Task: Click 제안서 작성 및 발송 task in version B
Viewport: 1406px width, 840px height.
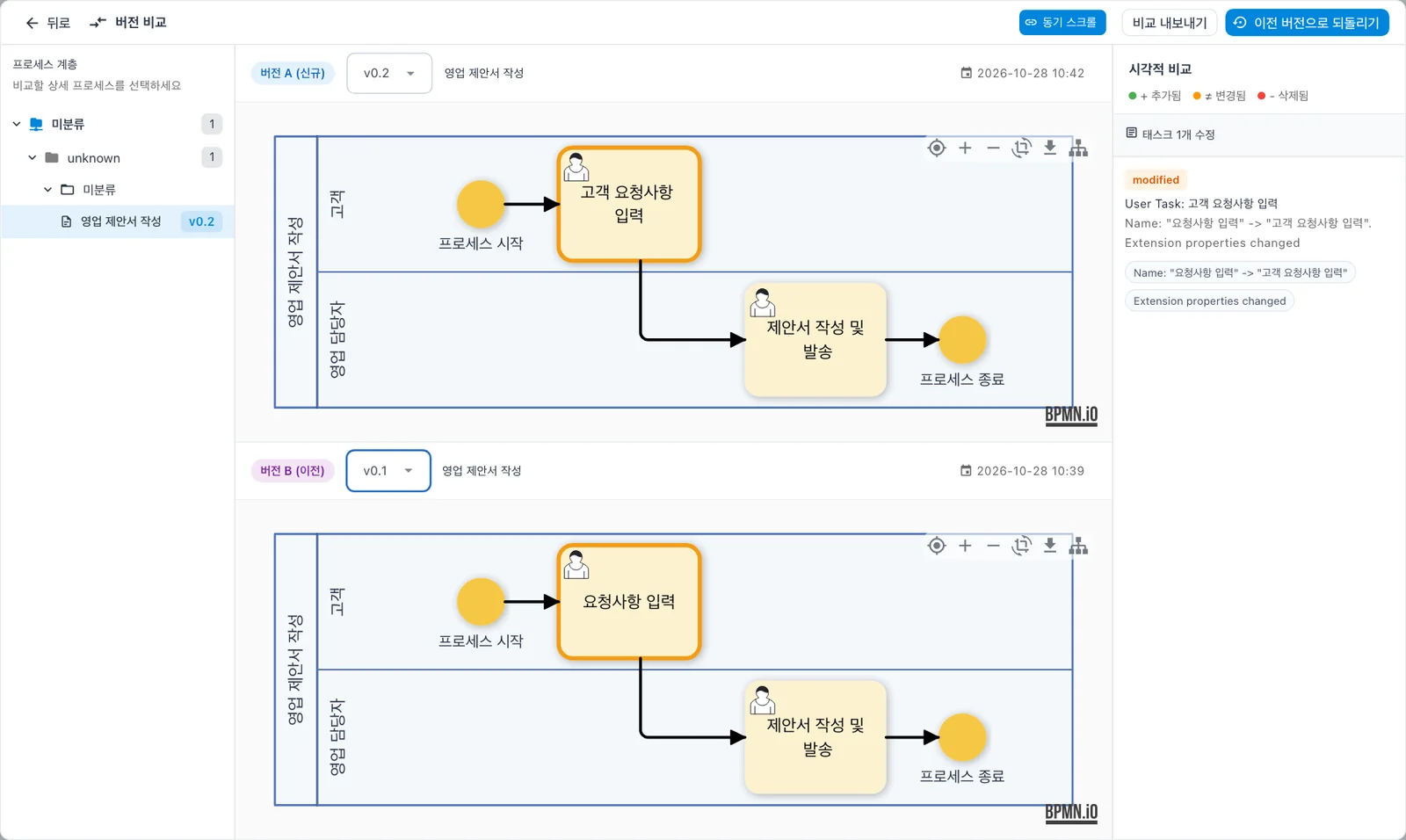Action: tap(815, 737)
